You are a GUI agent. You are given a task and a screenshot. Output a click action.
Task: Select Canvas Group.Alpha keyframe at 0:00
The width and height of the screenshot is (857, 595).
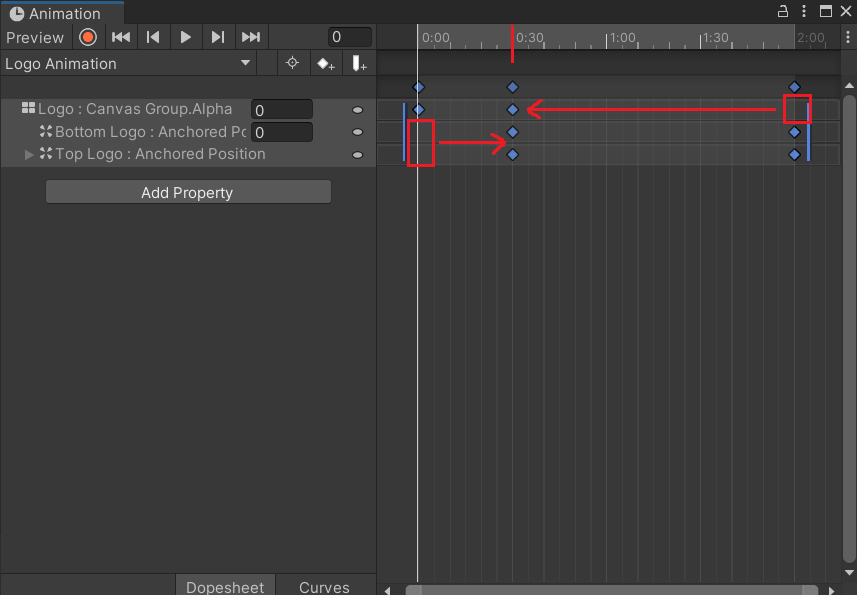tap(419, 110)
